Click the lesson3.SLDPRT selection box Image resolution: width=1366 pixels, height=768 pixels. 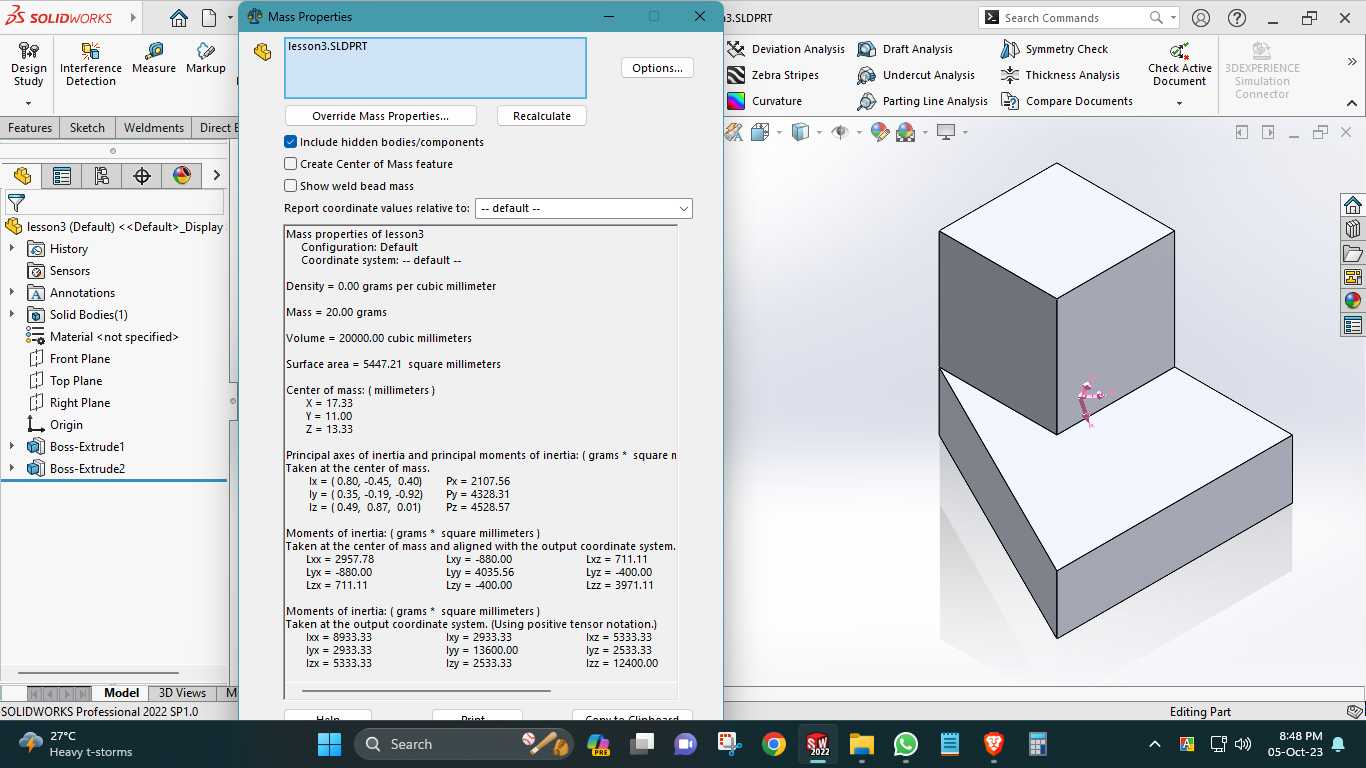click(436, 68)
